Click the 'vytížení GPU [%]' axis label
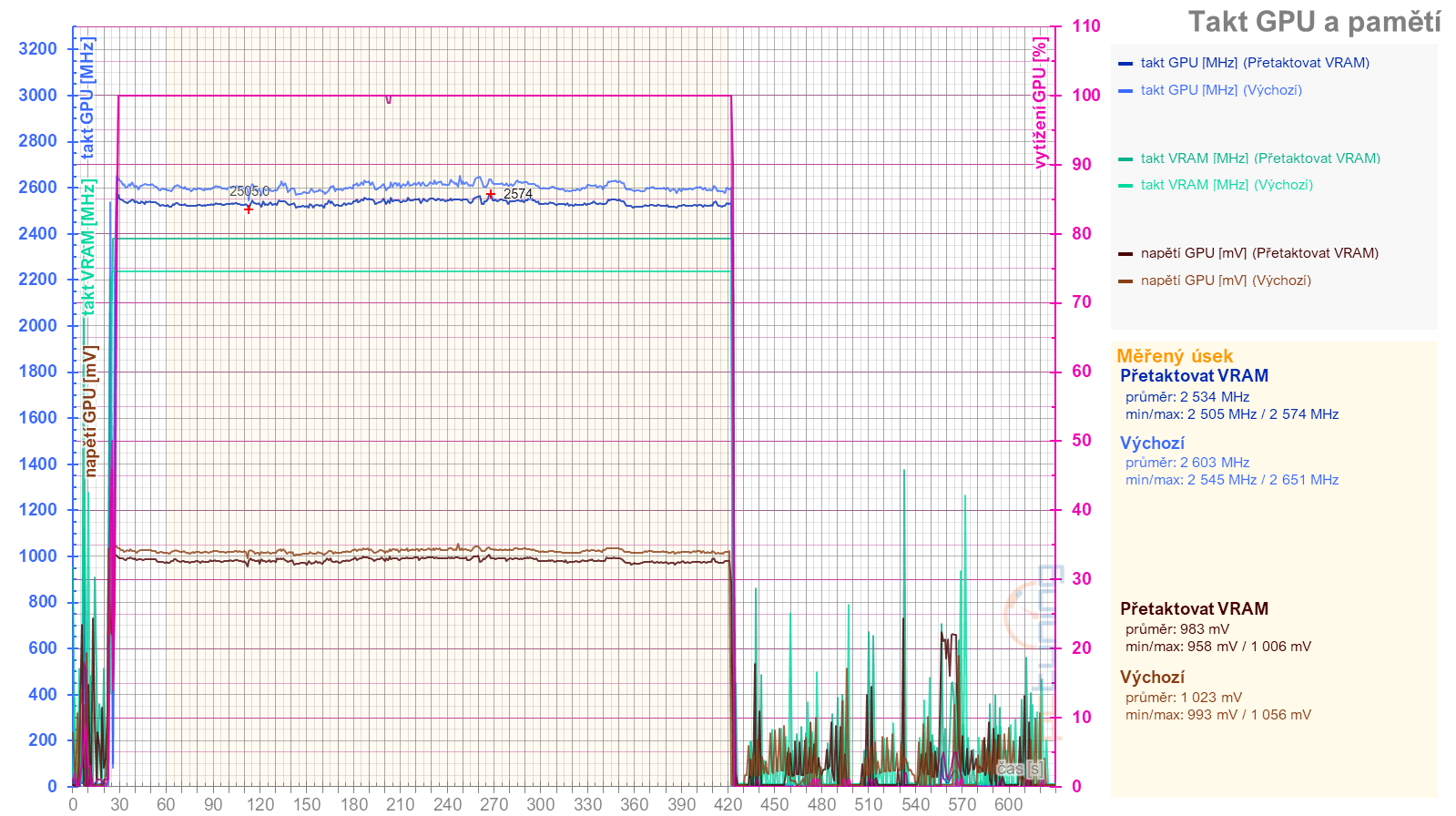The image size is (1456, 816). tap(1039, 103)
